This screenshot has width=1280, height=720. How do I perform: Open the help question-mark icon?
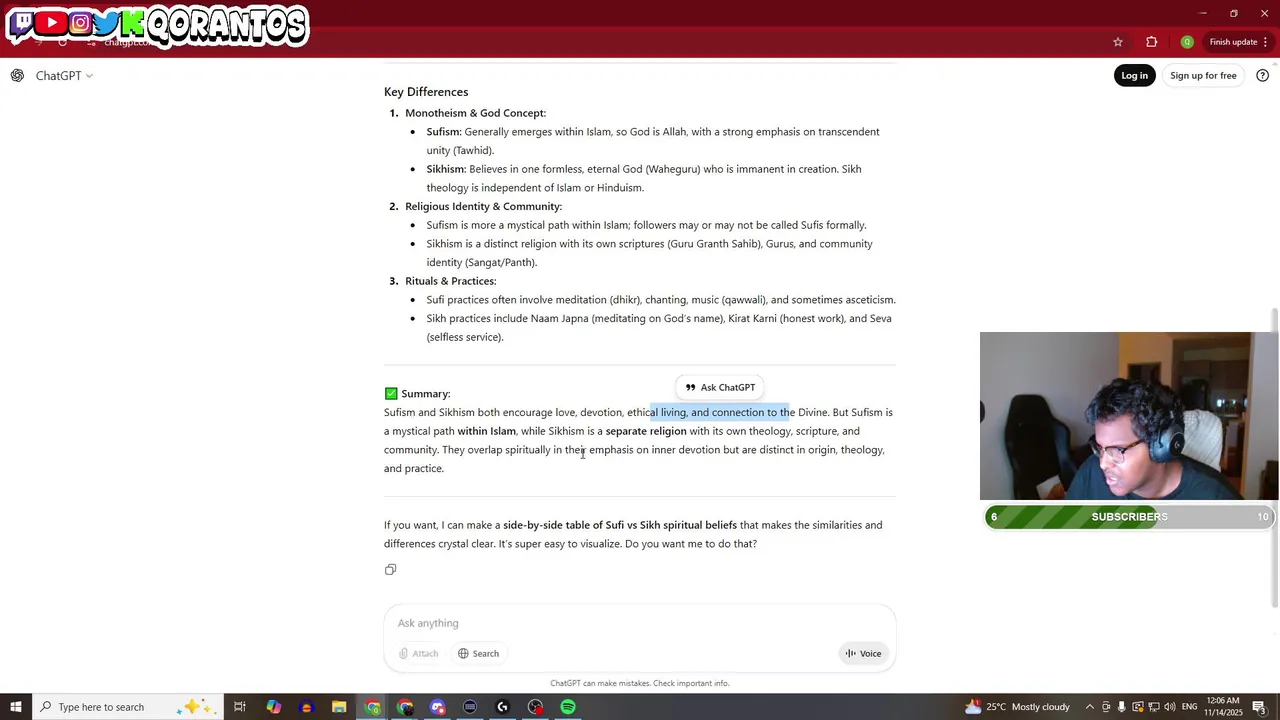pos(1262,76)
